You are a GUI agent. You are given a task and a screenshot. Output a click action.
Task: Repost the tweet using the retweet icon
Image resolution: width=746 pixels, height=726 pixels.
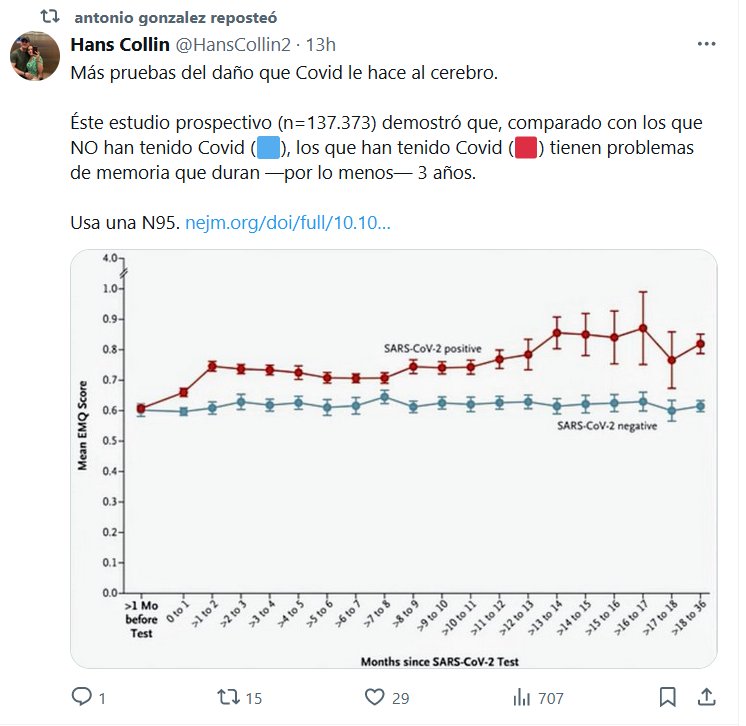[x=229, y=697]
